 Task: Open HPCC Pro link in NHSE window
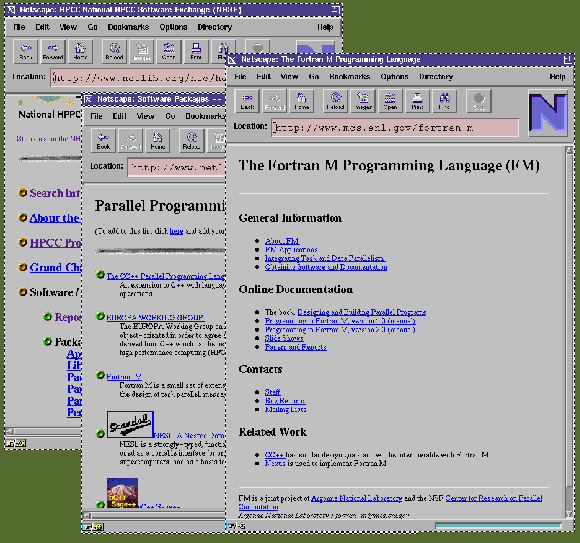(55, 243)
